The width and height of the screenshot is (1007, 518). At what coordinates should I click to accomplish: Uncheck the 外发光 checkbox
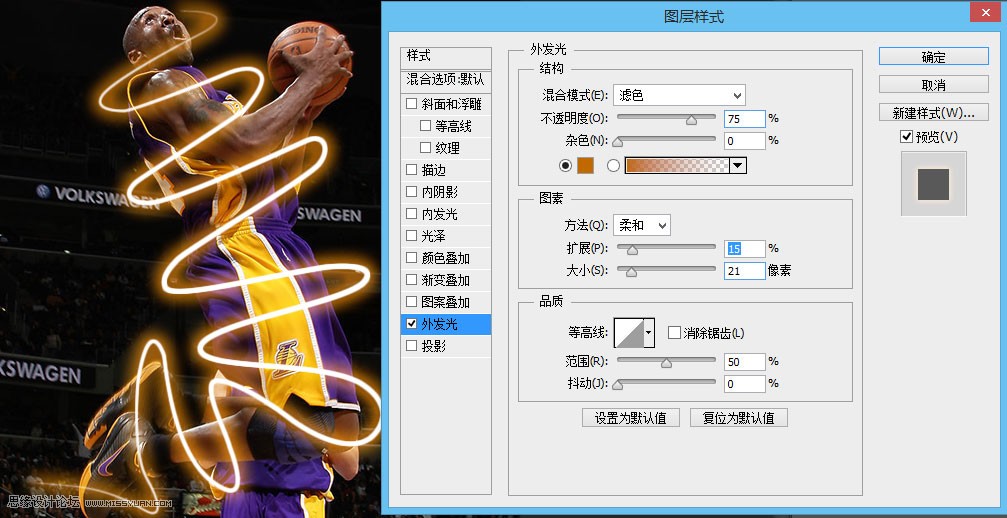coord(412,324)
